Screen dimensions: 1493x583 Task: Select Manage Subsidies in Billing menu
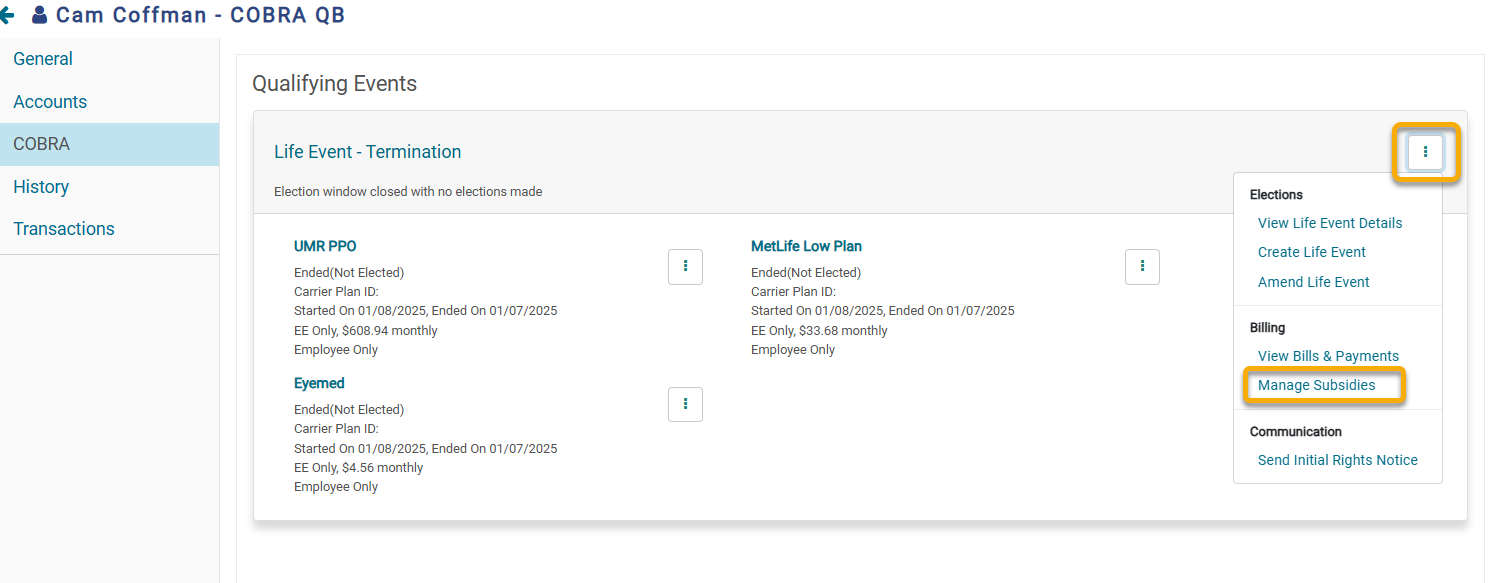pyautogui.click(x=1316, y=385)
